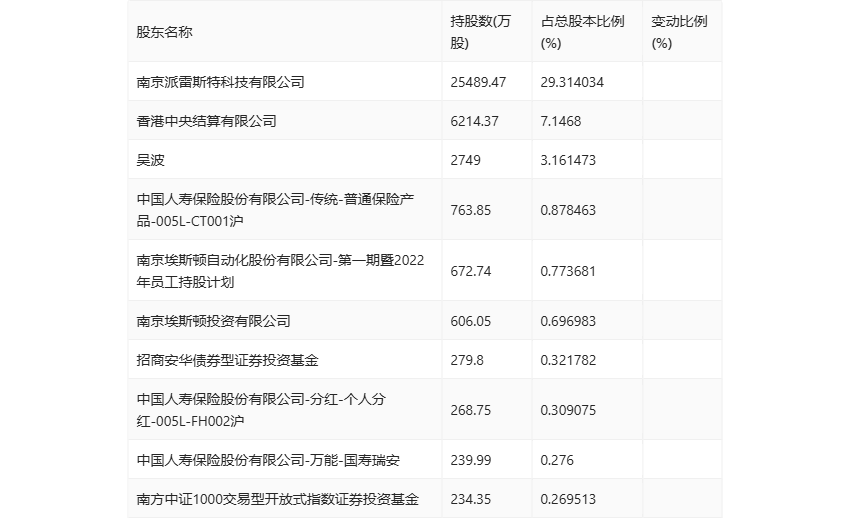The width and height of the screenshot is (850, 518).
Task: Select 中国人寿 分红-个人分红 shareholder name
Action: [x=261, y=410]
